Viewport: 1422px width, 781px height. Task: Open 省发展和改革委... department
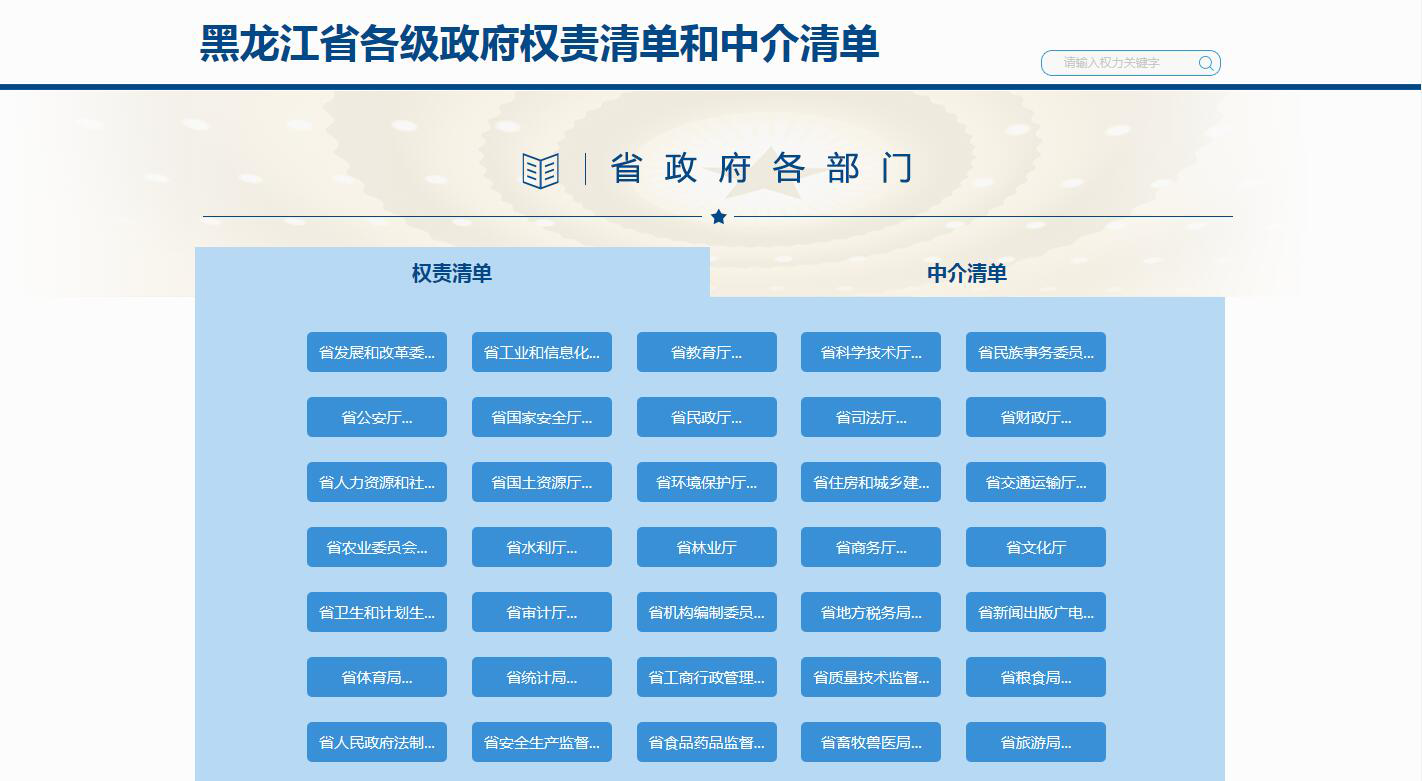click(377, 352)
